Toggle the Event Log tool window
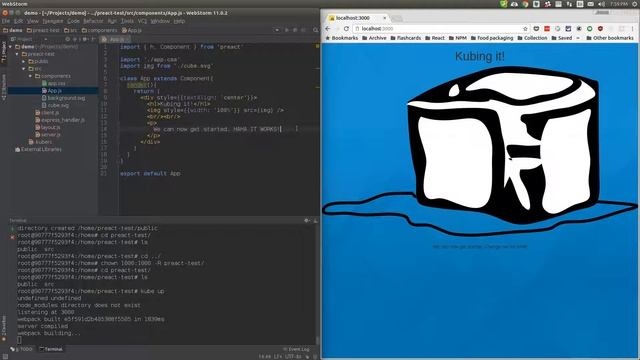Image resolution: width=640 pixels, height=360 pixels. tap(296, 349)
